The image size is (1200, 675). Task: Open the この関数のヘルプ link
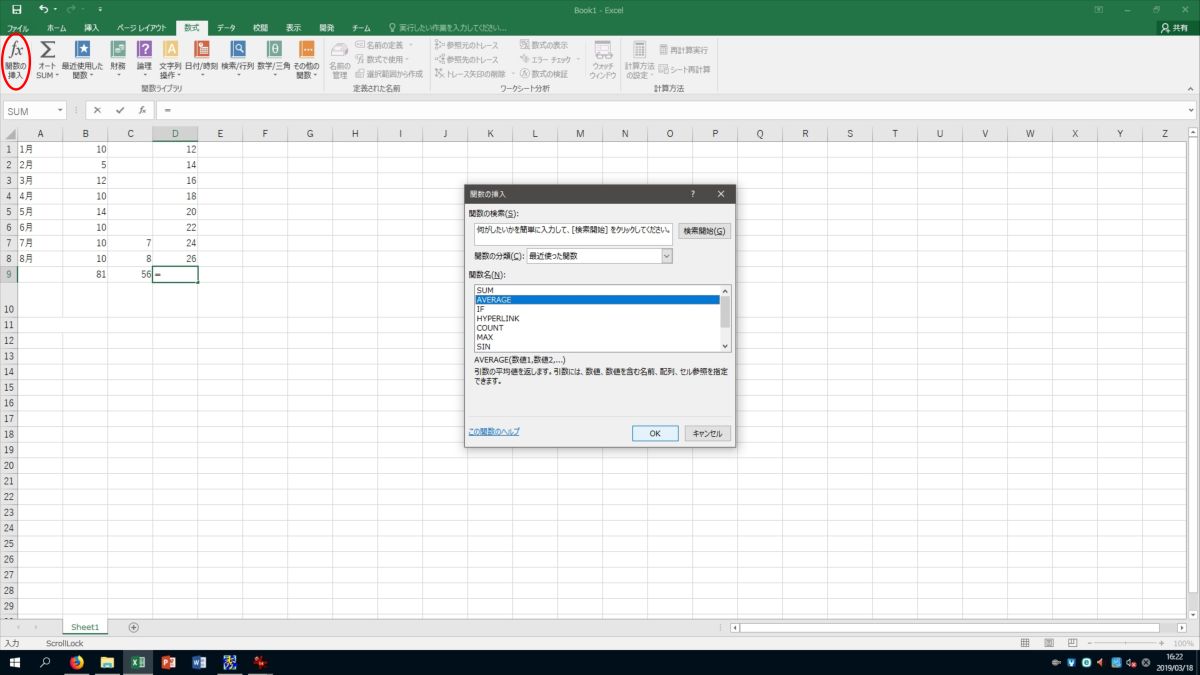(494, 432)
